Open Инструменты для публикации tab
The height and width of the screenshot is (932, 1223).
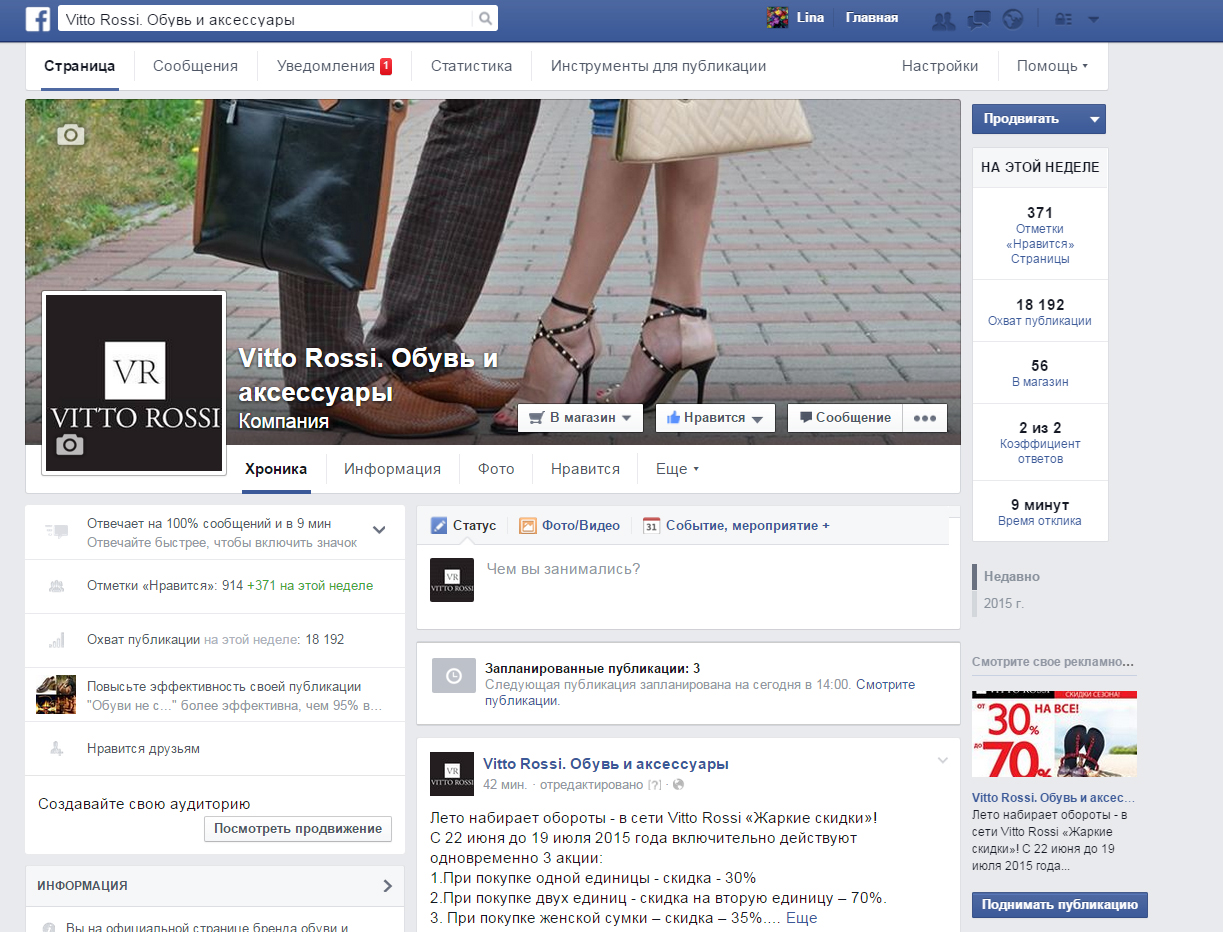(658, 66)
